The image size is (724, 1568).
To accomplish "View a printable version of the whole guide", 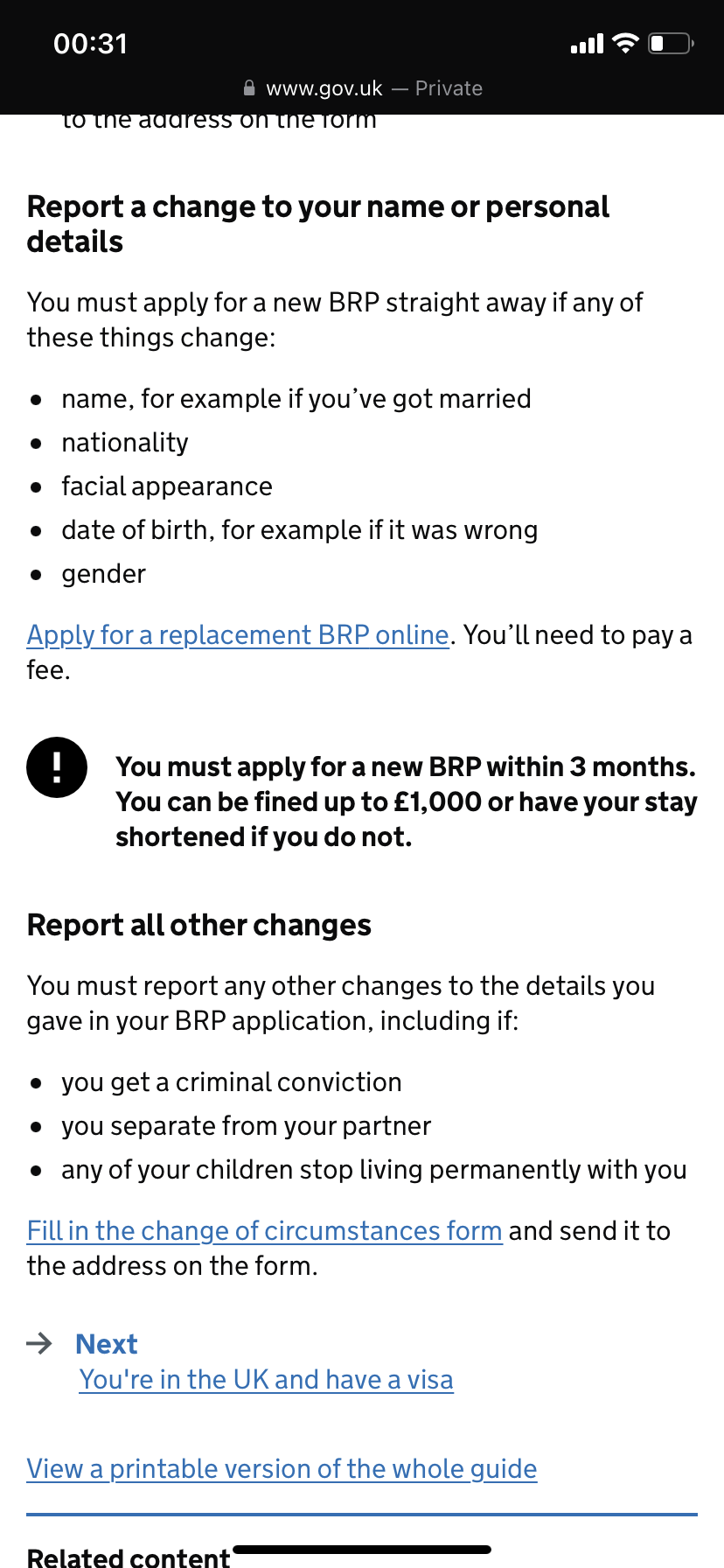I will [x=282, y=1469].
